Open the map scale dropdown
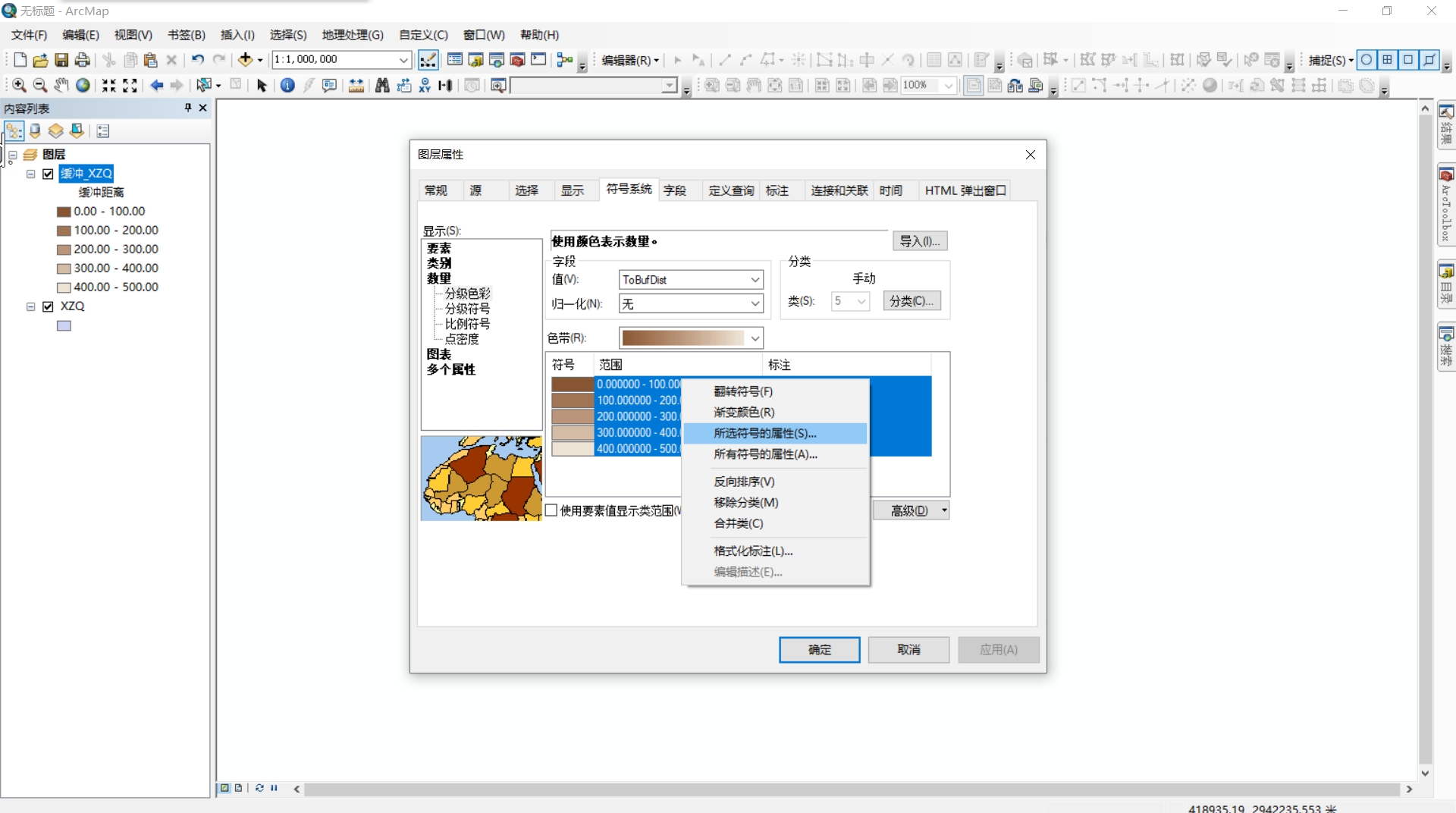The width and height of the screenshot is (1456, 813). point(403,60)
